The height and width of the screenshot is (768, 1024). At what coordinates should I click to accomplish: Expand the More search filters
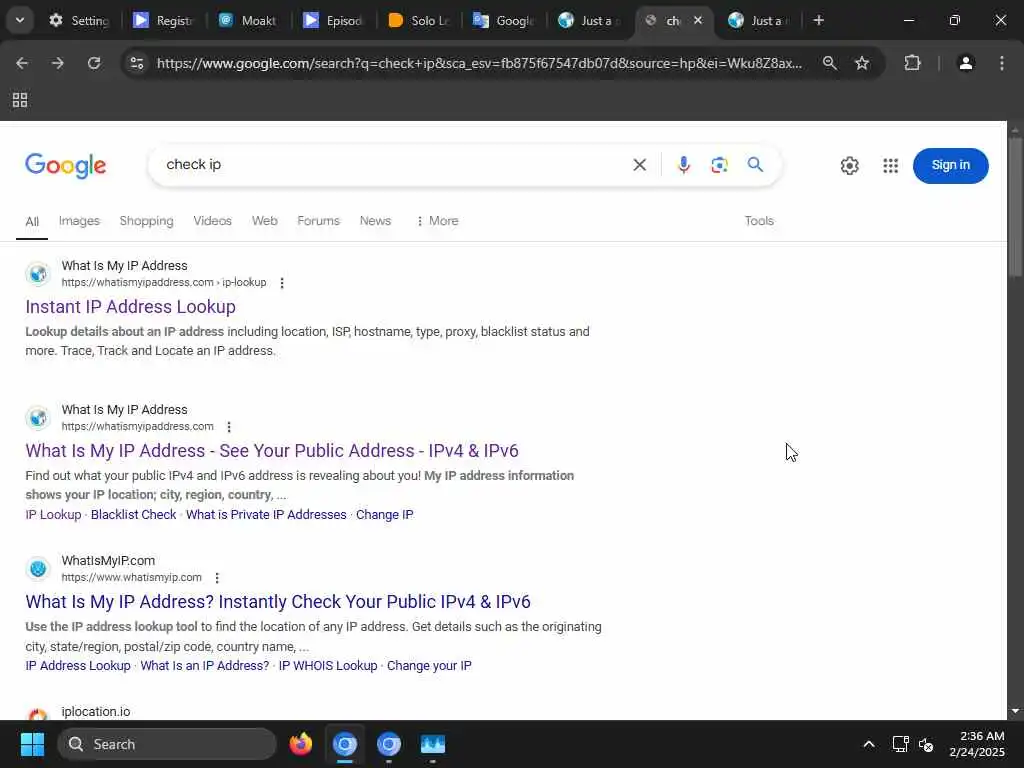tap(437, 221)
